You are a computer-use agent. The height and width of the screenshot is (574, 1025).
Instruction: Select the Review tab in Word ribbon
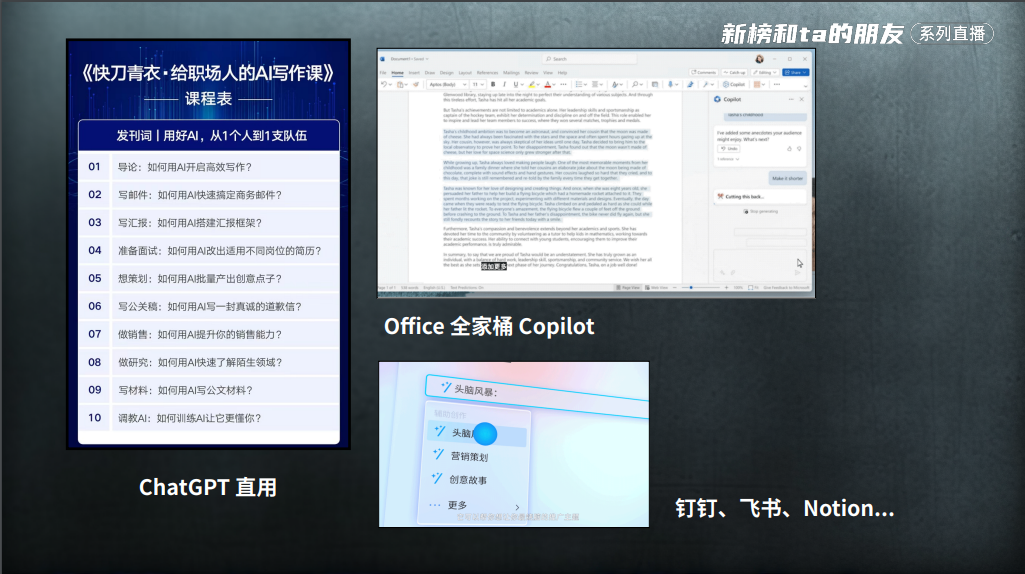(531, 73)
